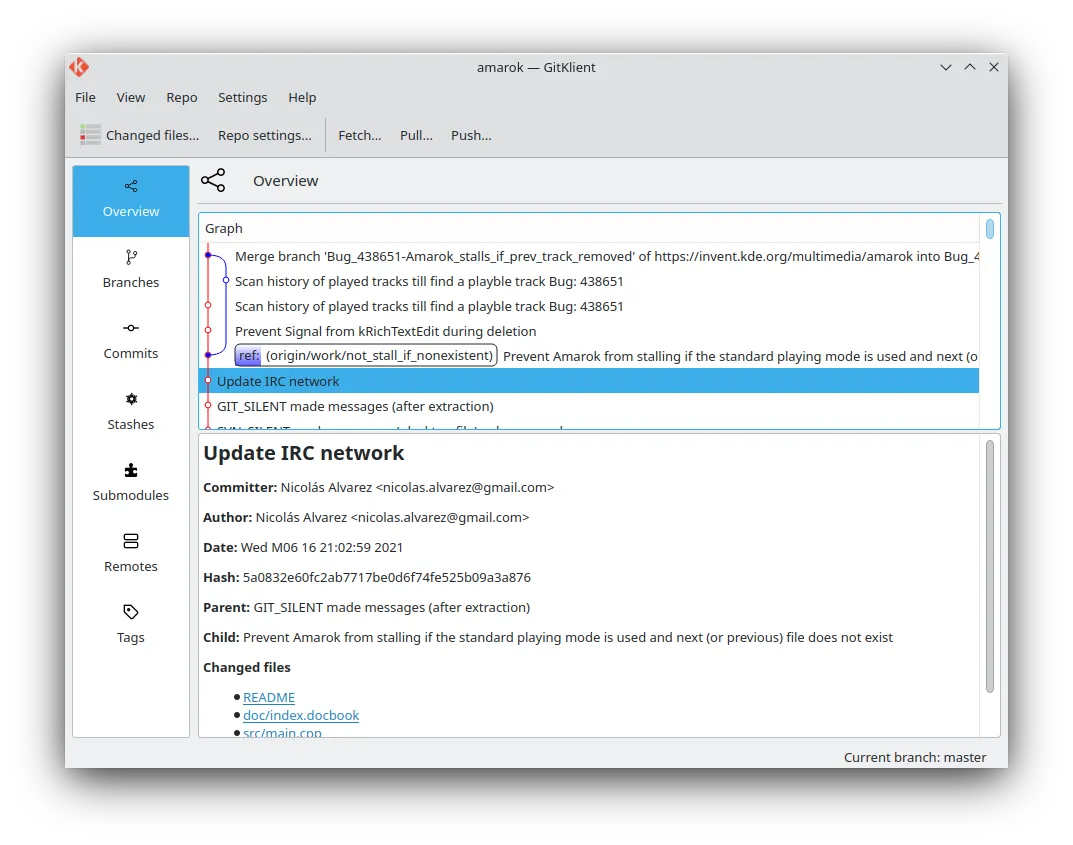Click the Stashes gear icon in sidebar
The image size is (1073, 845).
(x=130, y=399)
